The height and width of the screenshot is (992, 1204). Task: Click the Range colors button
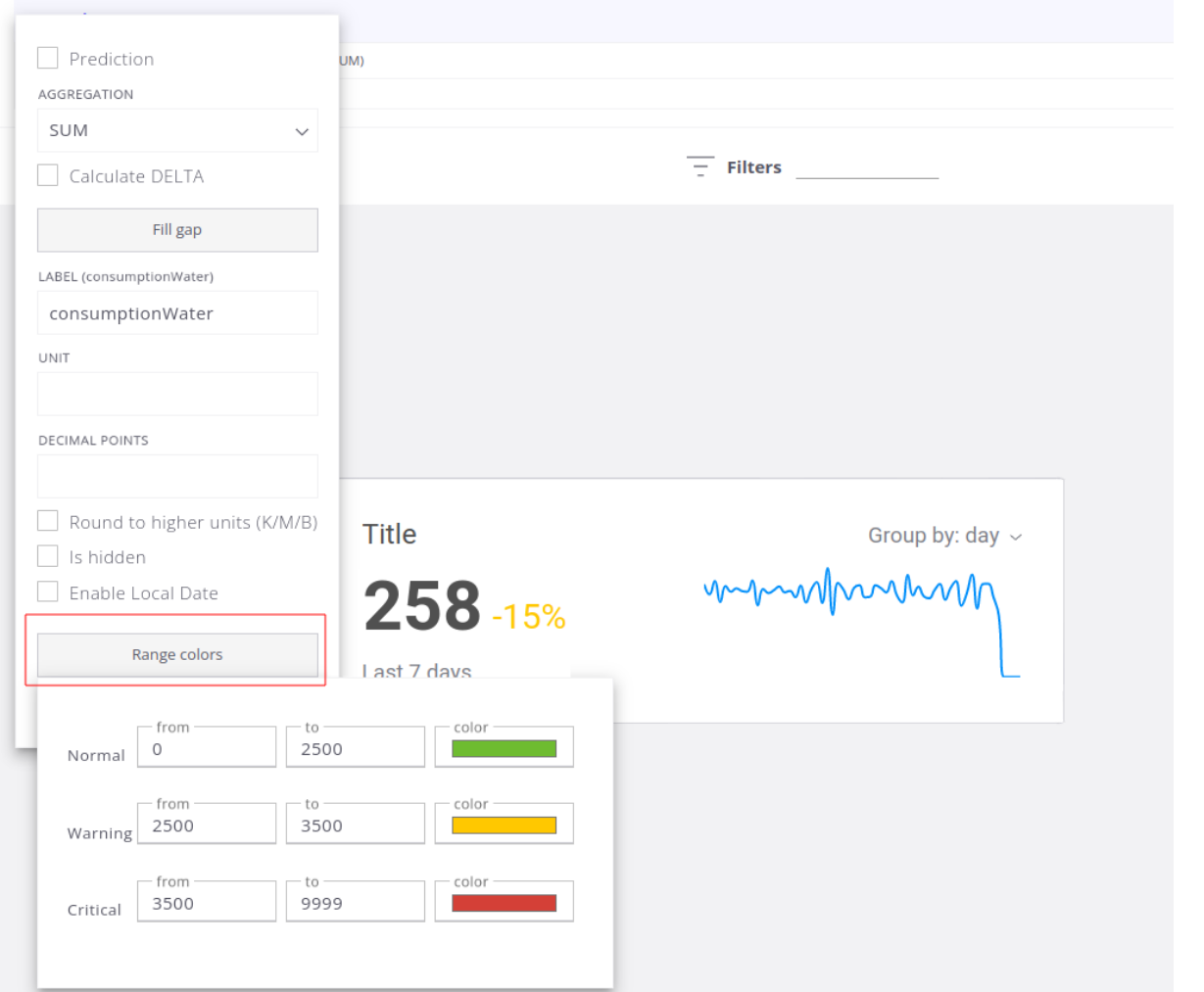[177, 654]
